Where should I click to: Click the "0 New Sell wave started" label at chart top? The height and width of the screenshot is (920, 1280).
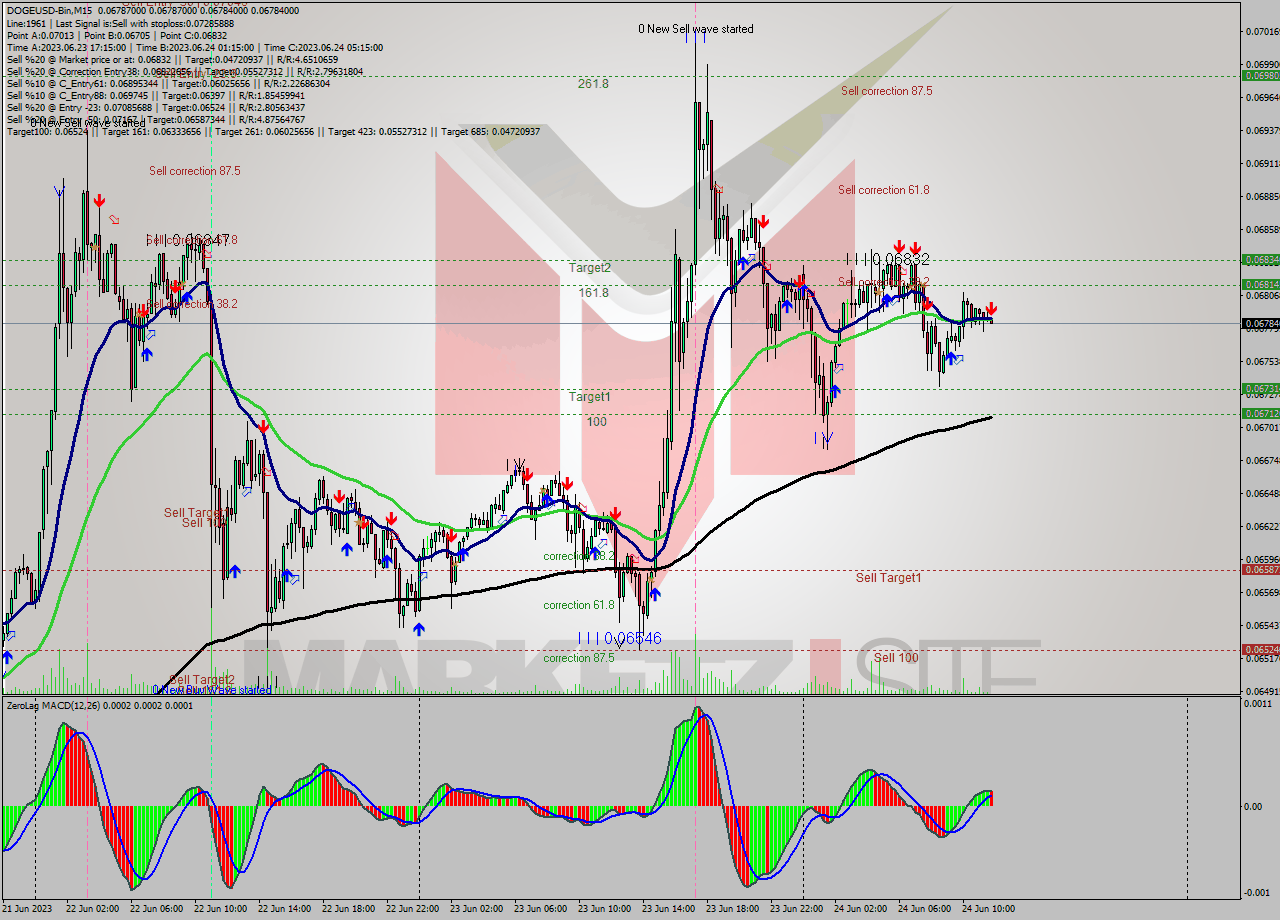(696, 29)
